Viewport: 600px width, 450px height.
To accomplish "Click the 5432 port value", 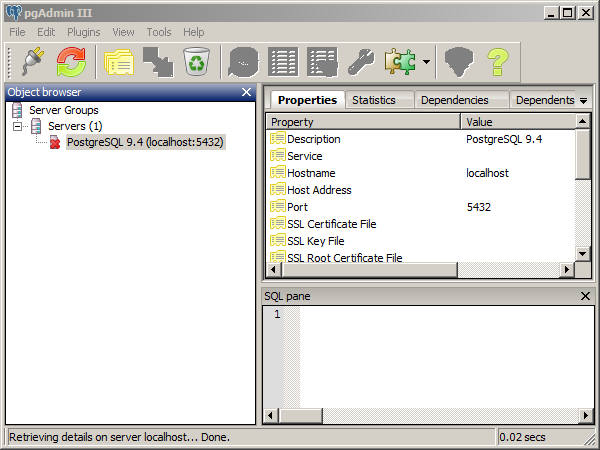I will 479,207.
